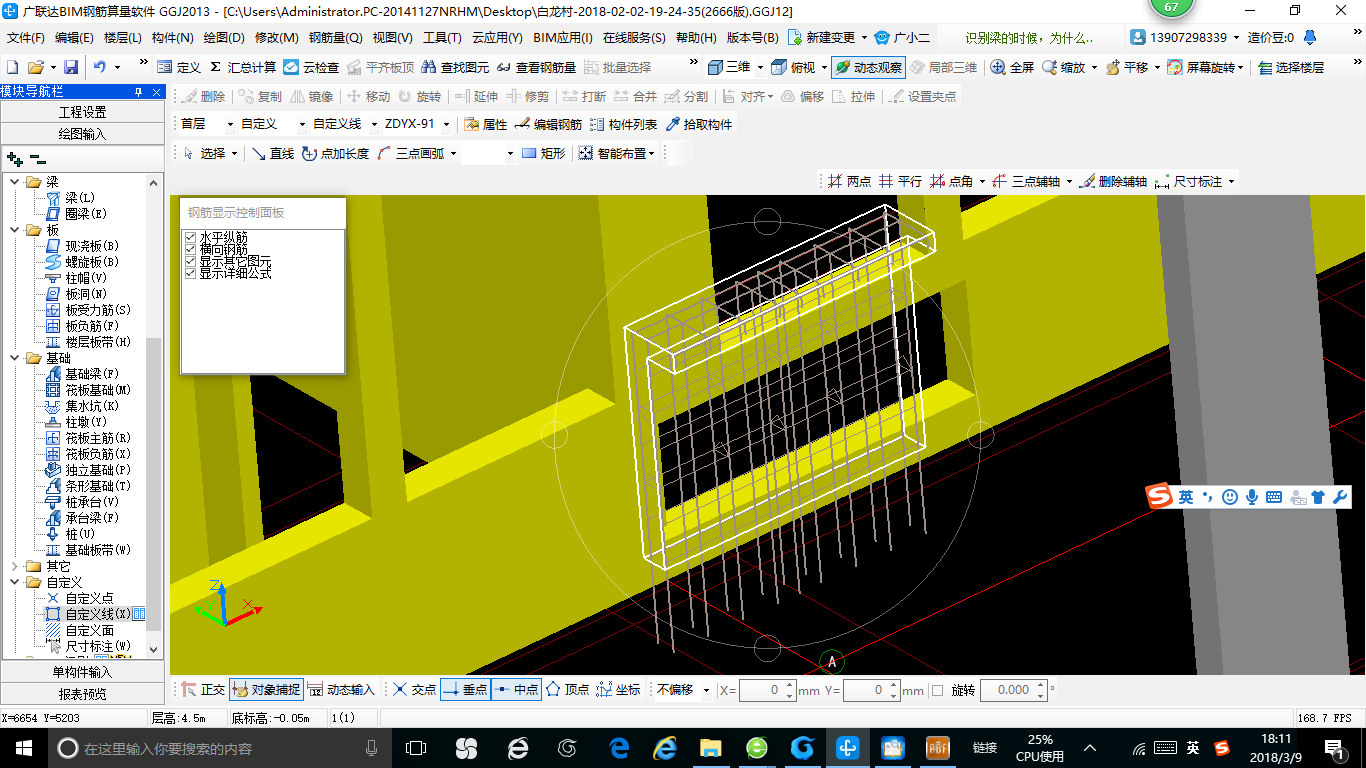Open the 钢筋量(Q) menu

335,38
